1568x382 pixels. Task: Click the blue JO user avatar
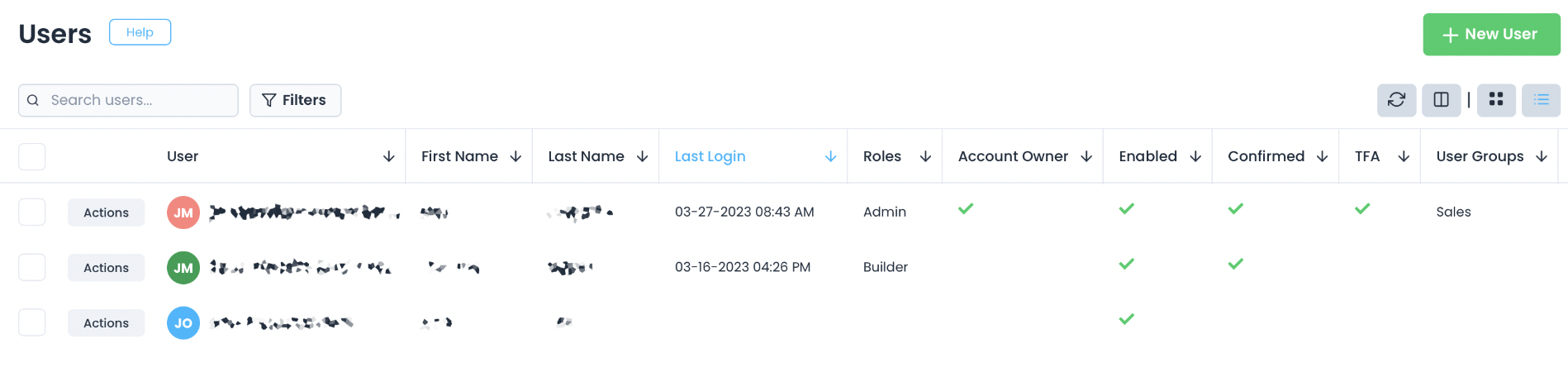(x=183, y=323)
